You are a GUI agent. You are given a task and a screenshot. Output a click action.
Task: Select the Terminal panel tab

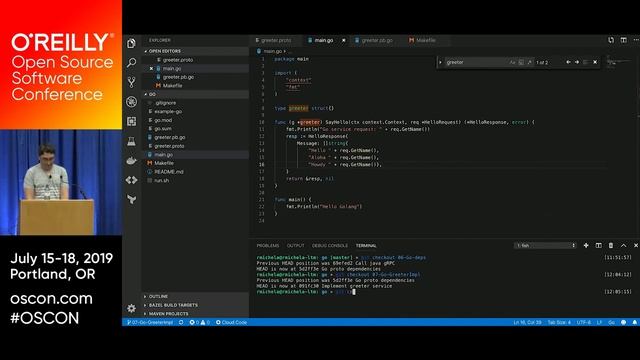pos(366,246)
